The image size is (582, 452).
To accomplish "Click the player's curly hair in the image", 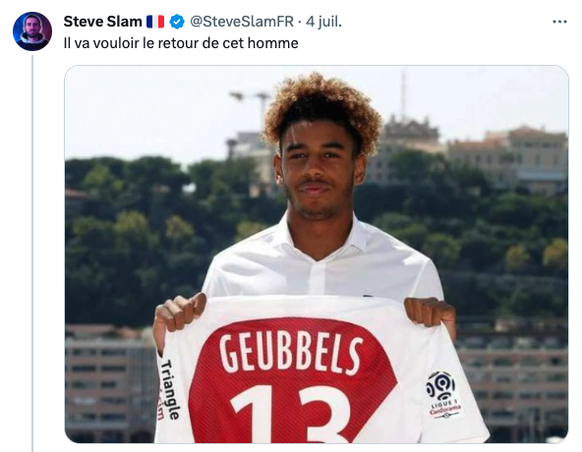I will (x=322, y=108).
